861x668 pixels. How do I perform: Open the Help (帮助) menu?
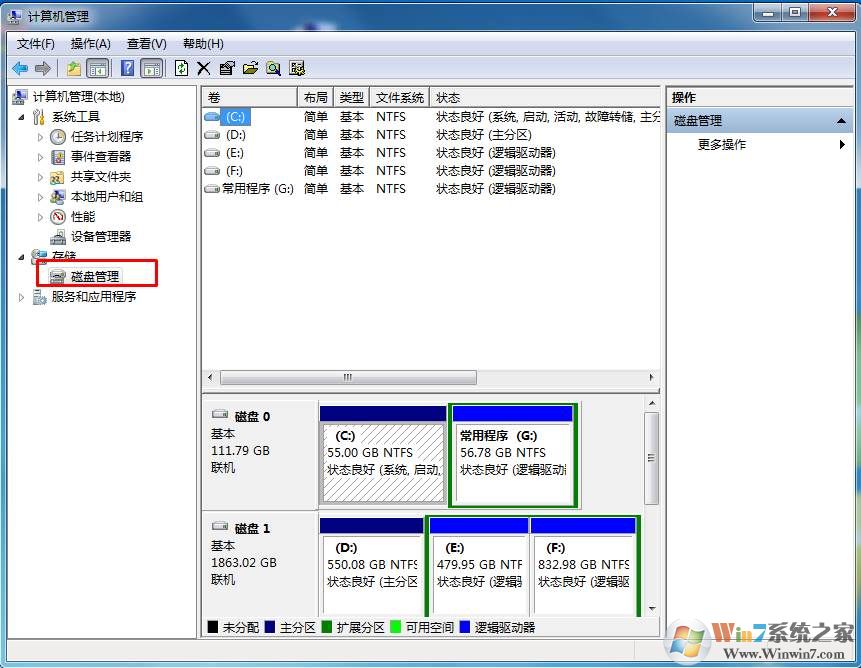coord(203,44)
